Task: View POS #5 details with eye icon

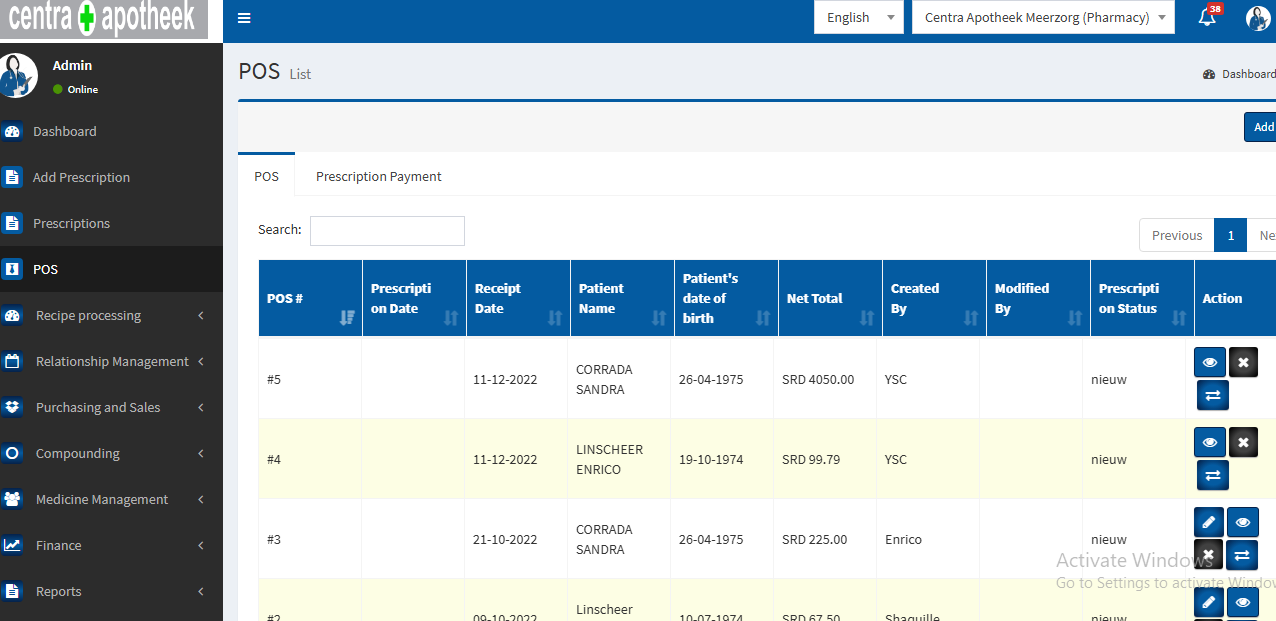Action: [1209, 362]
